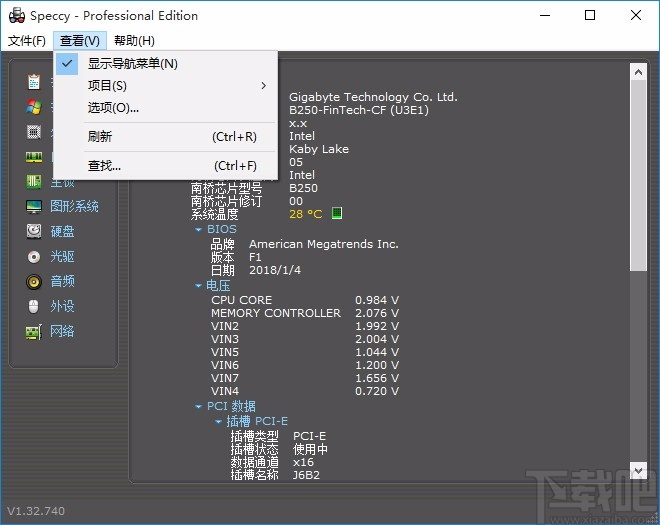Select the VIN4 0.720 V value

(x=377, y=392)
